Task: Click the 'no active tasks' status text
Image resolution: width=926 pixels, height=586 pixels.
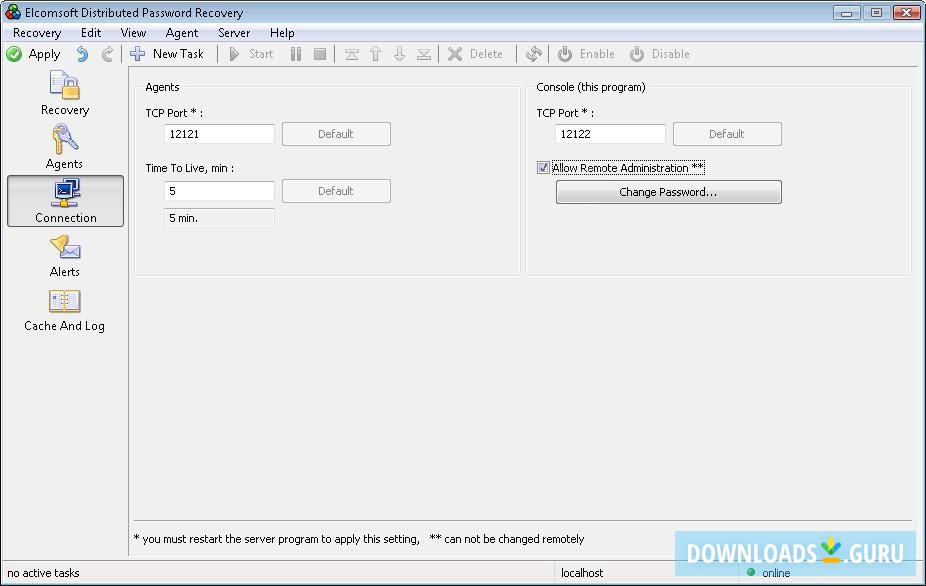Action: point(43,573)
